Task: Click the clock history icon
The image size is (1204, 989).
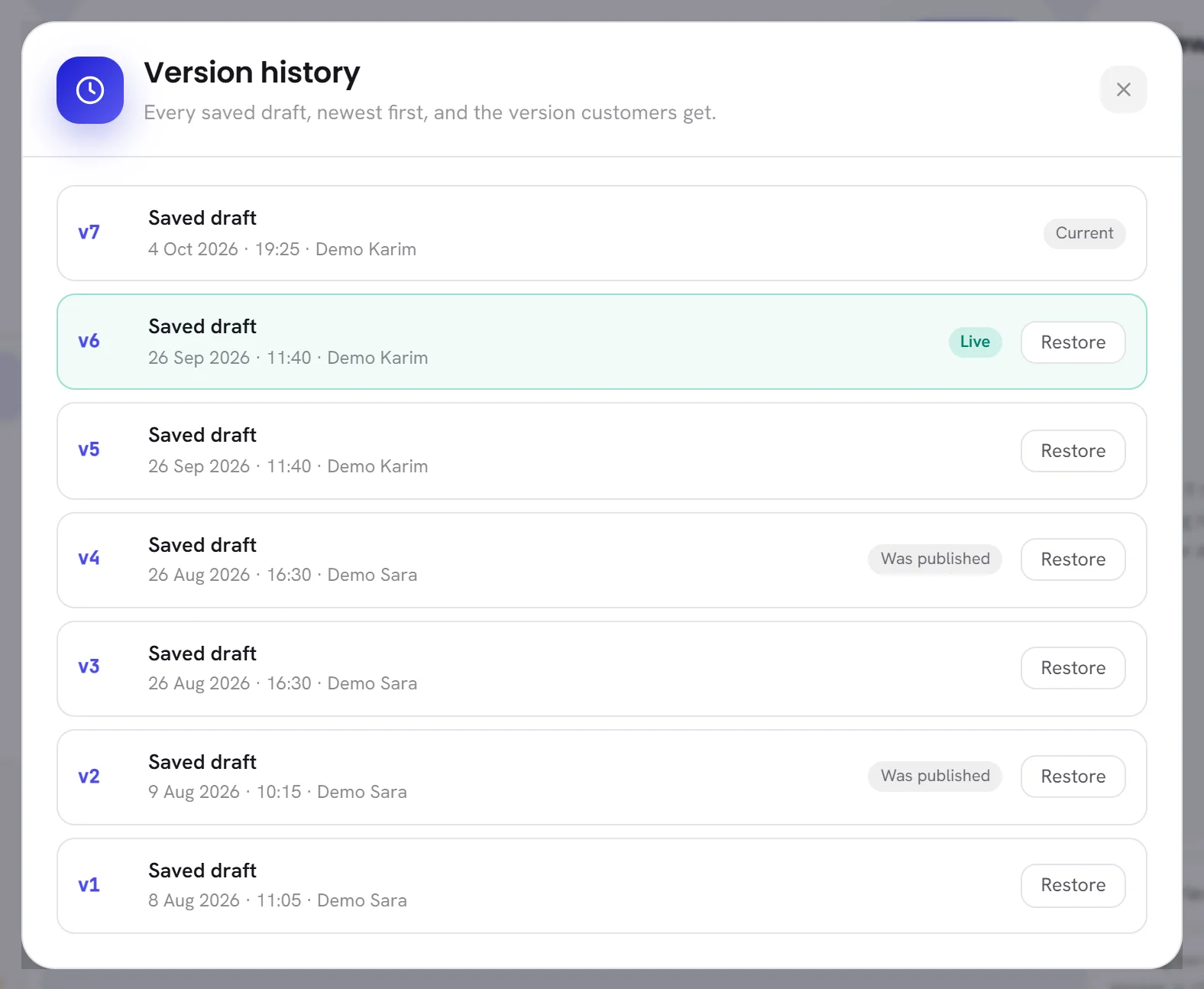Action: (90, 90)
